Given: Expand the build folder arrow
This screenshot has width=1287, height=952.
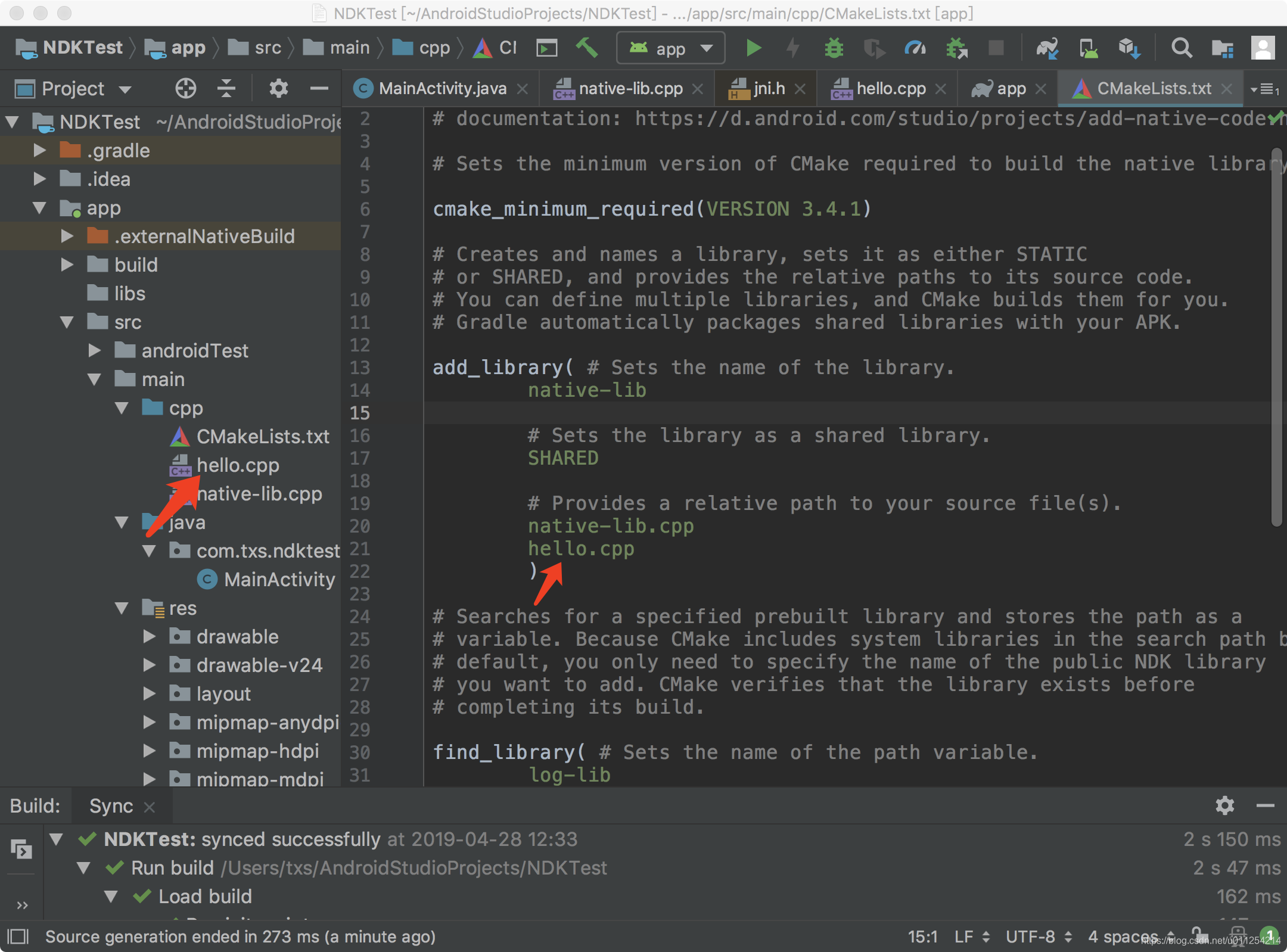Looking at the screenshot, I should pyautogui.click(x=67, y=265).
